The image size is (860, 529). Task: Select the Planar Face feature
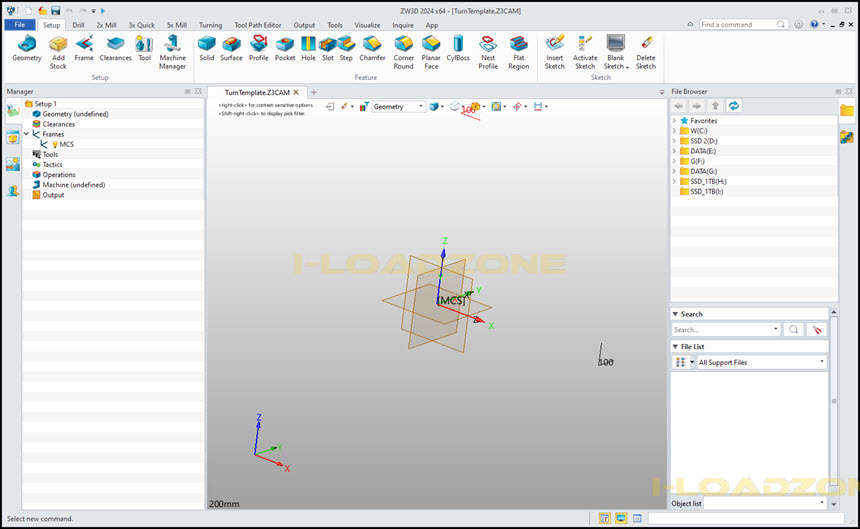pos(431,53)
